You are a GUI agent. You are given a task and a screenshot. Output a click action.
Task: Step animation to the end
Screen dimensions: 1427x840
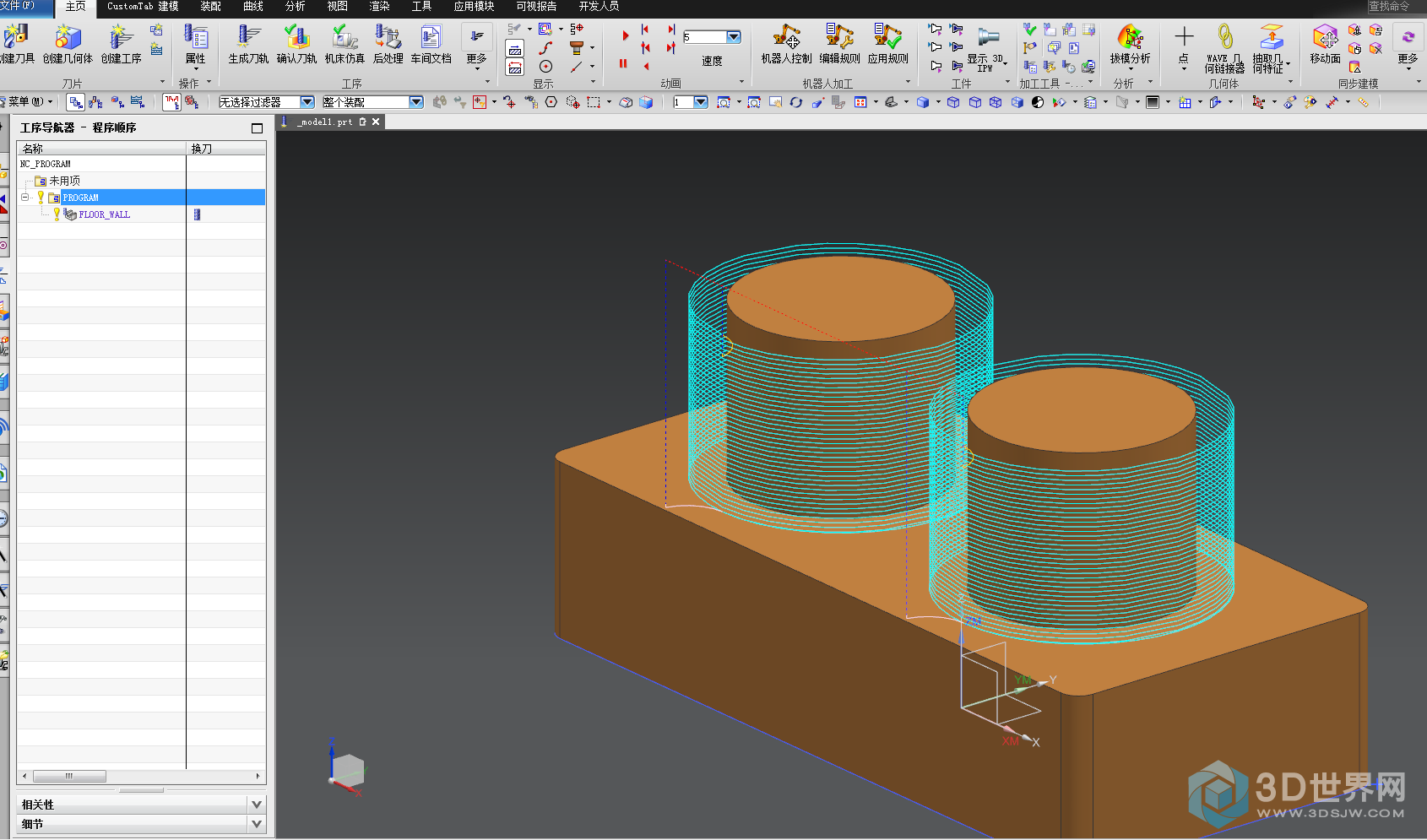point(672,30)
